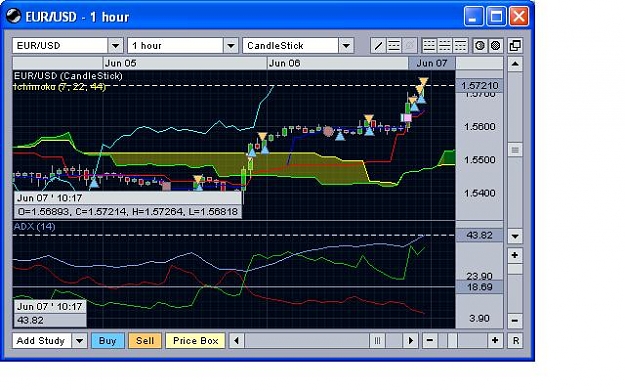The image size is (625, 391).
Task: Click the detach chart window icon
Action: tap(515, 46)
